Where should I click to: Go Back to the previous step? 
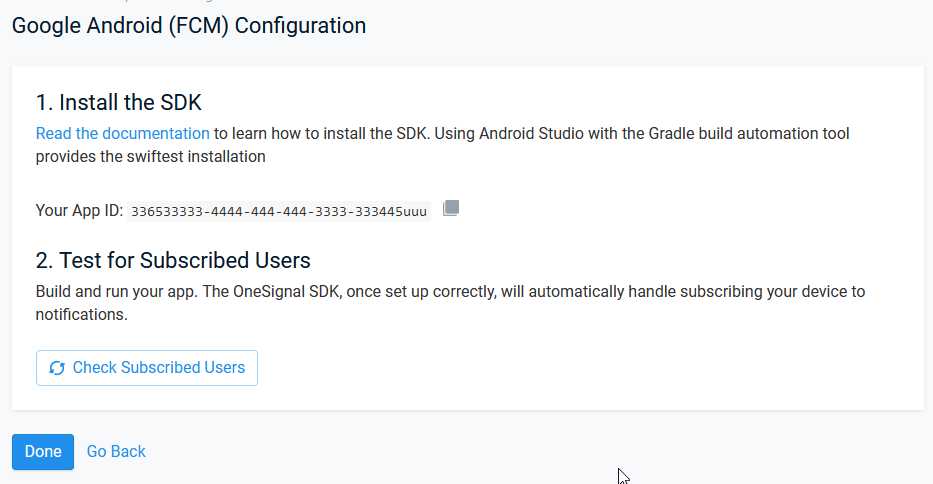pyautogui.click(x=116, y=451)
